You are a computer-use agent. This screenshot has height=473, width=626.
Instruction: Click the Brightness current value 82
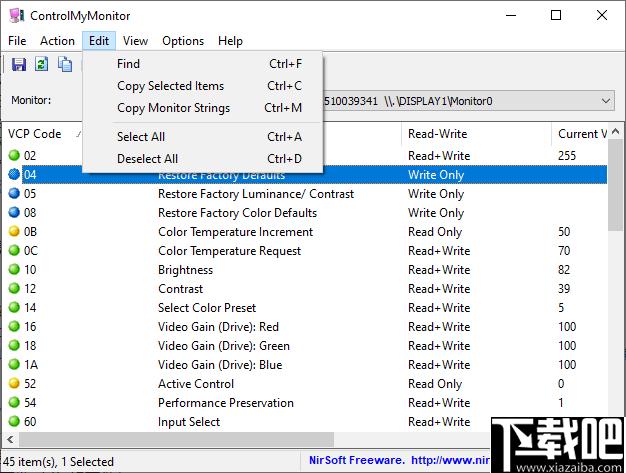(x=564, y=269)
